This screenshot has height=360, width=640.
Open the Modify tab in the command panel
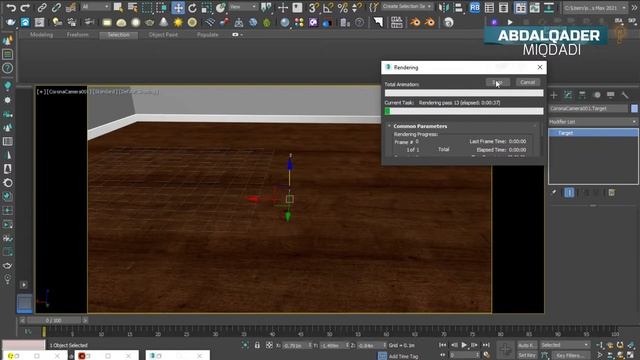[568, 95]
